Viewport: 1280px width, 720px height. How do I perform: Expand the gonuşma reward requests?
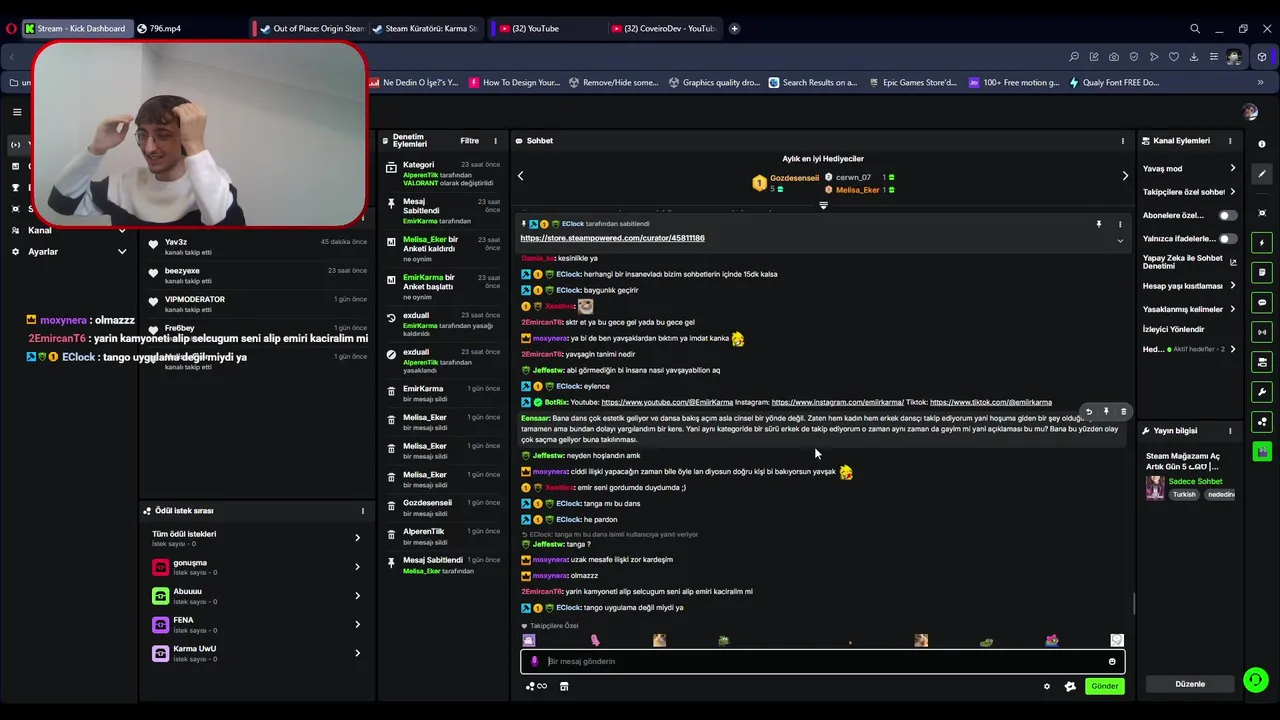357,567
